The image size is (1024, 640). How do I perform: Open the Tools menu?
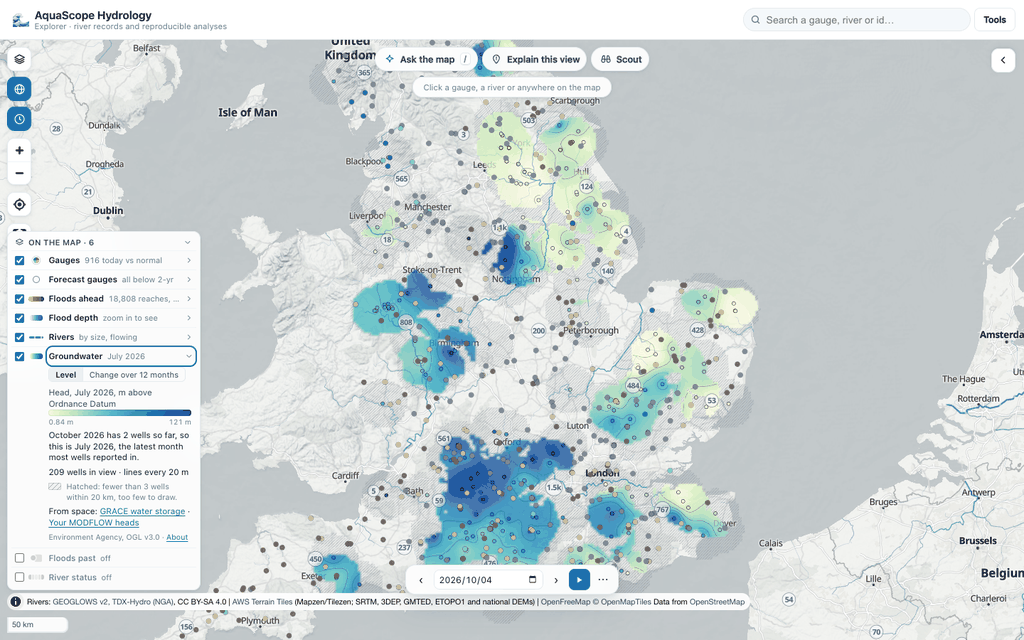(x=995, y=20)
